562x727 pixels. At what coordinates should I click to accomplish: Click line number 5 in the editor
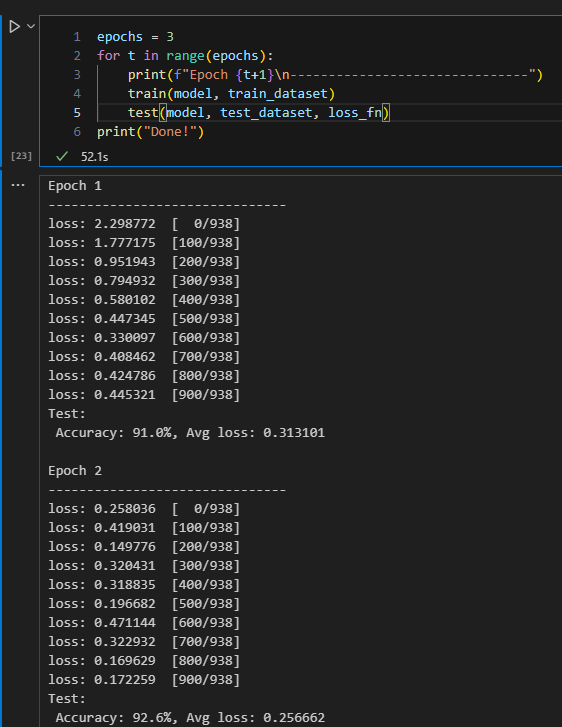coord(77,113)
